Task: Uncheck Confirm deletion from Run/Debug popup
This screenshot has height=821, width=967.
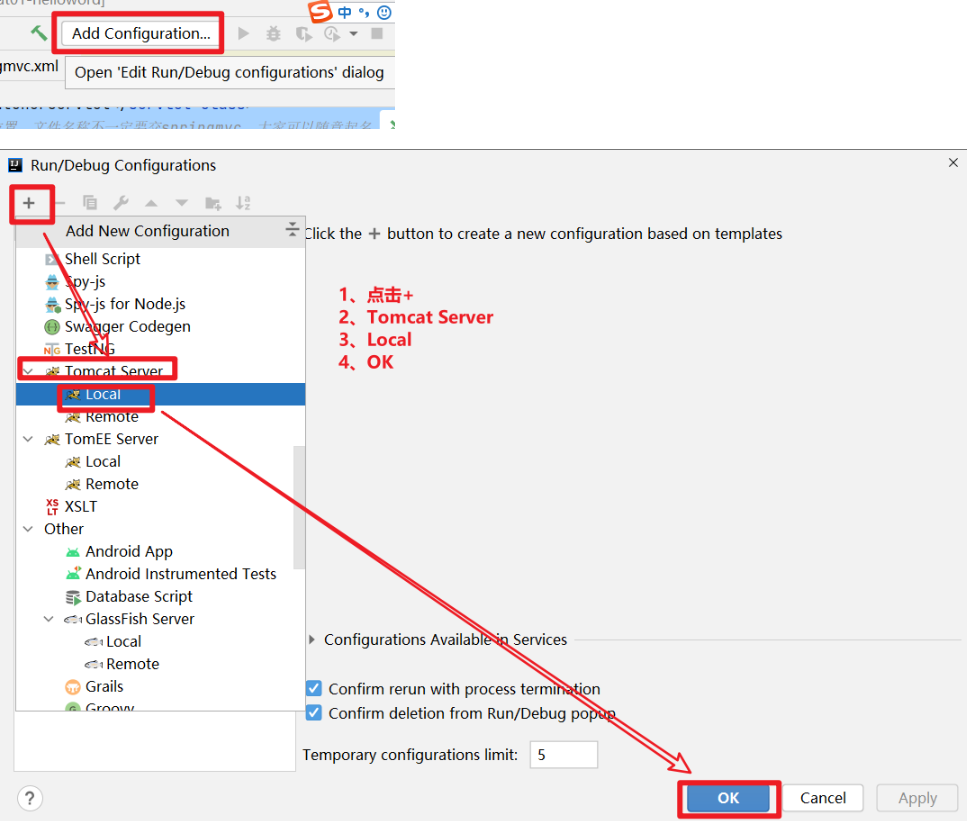Action: click(x=314, y=713)
